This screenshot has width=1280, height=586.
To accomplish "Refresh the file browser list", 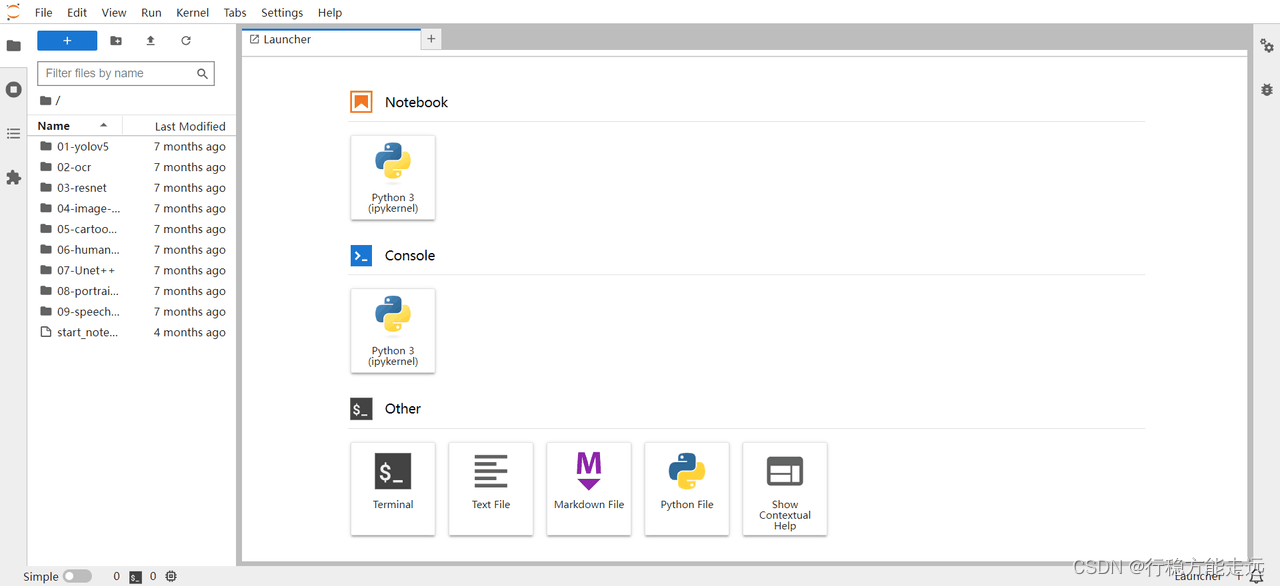I will coord(186,41).
